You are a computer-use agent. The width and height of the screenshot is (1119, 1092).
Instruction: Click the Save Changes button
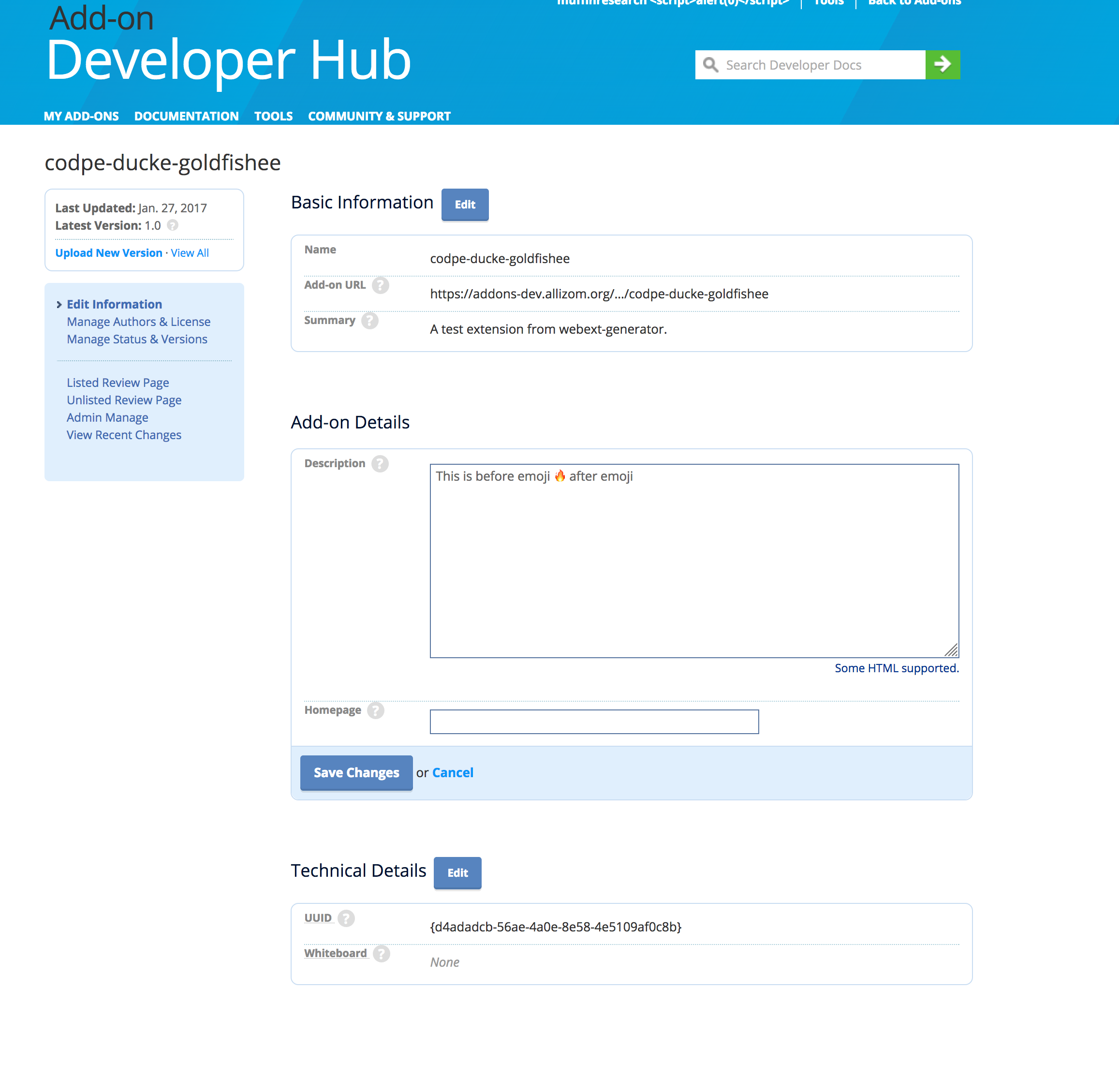click(355, 772)
